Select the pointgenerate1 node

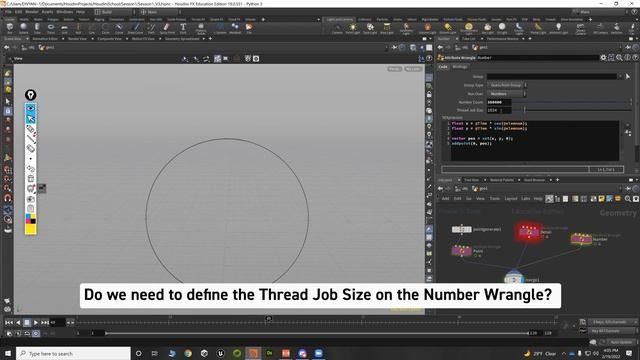pyautogui.click(x=462, y=229)
